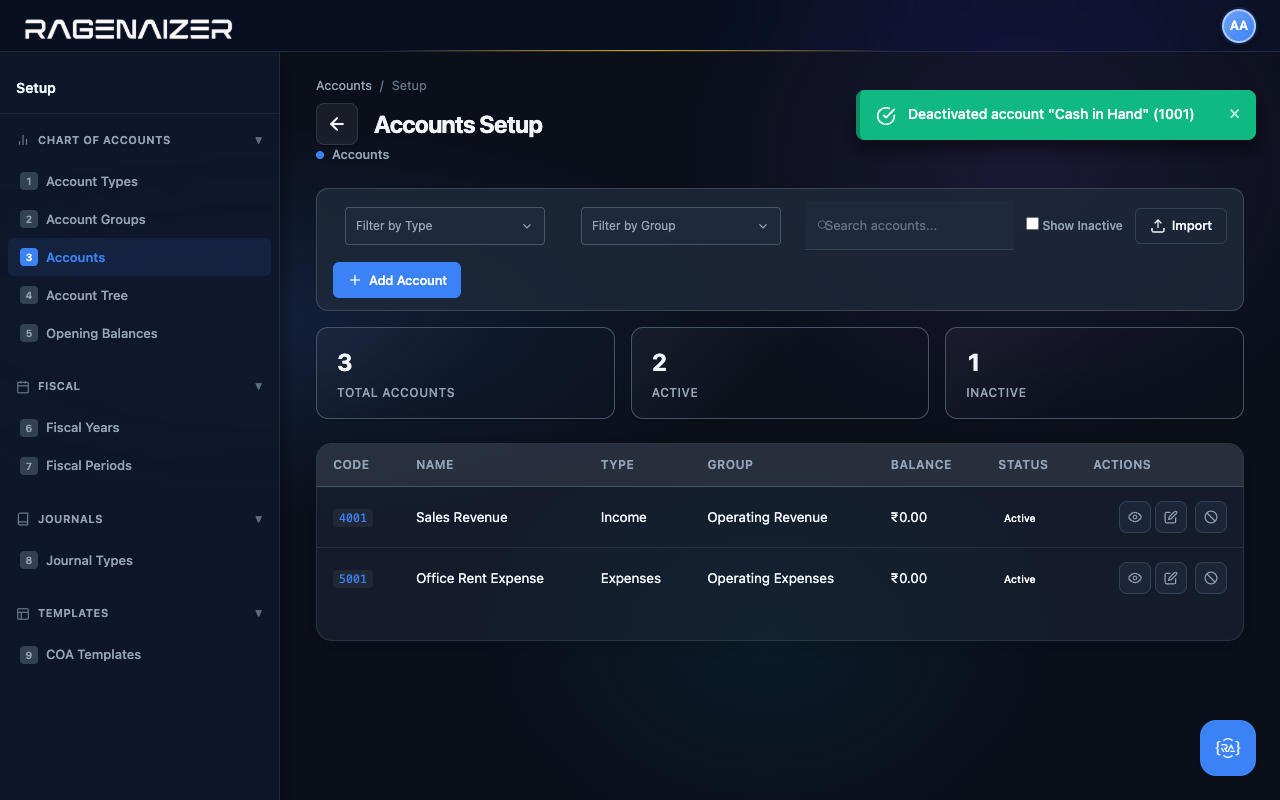
Task: Enable the Show Inactive checkbox
Action: click(x=1032, y=224)
